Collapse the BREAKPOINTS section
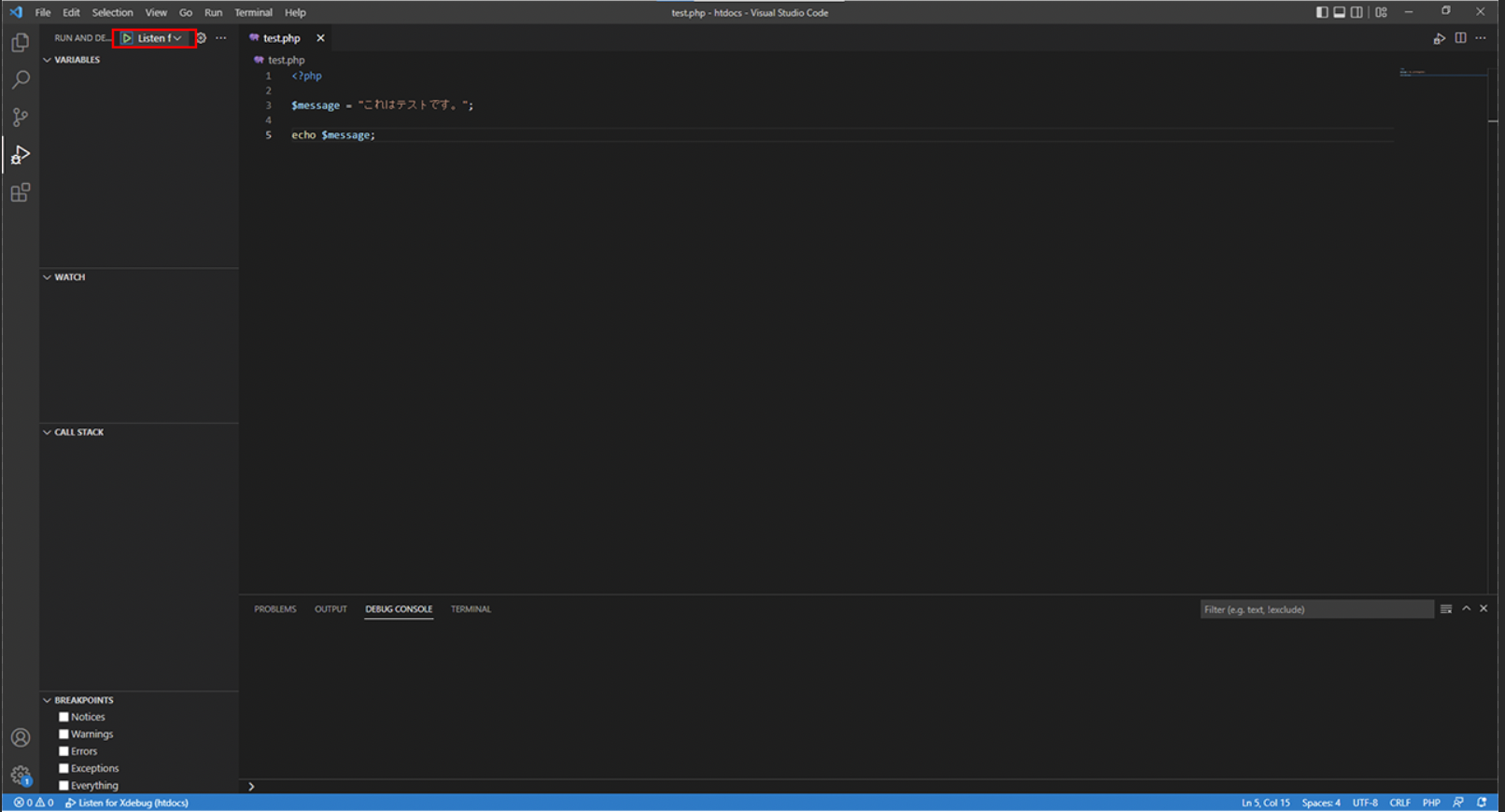This screenshot has width=1505, height=812. pyautogui.click(x=83, y=700)
